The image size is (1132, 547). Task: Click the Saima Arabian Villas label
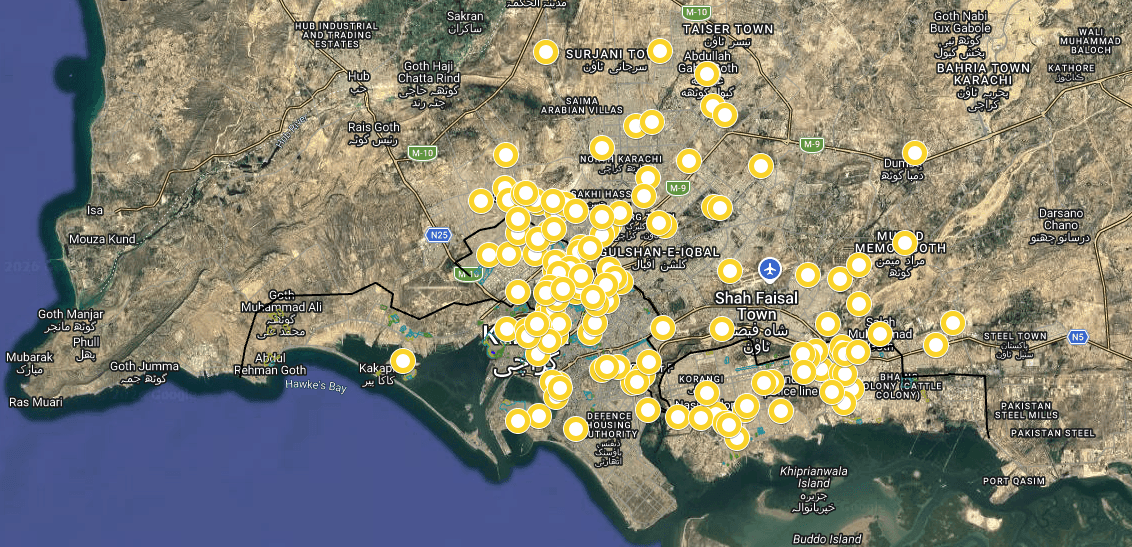[x=582, y=105]
